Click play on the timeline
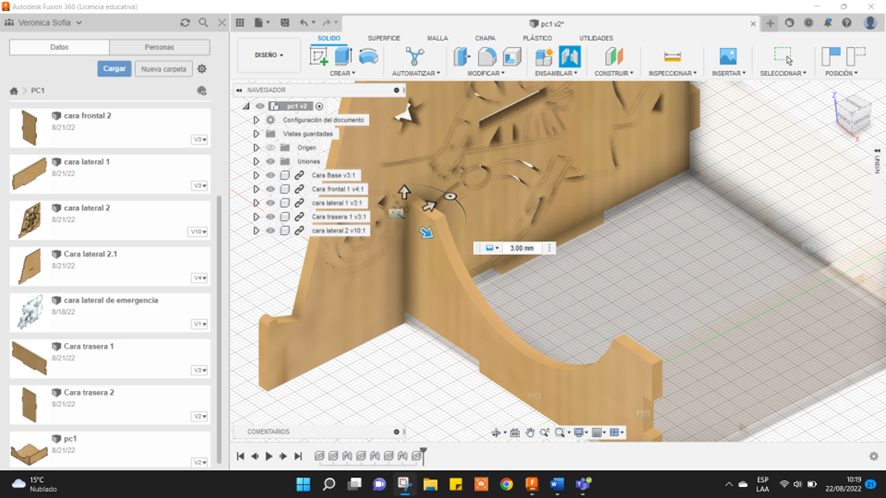The width and height of the screenshot is (886, 498). [x=269, y=456]
